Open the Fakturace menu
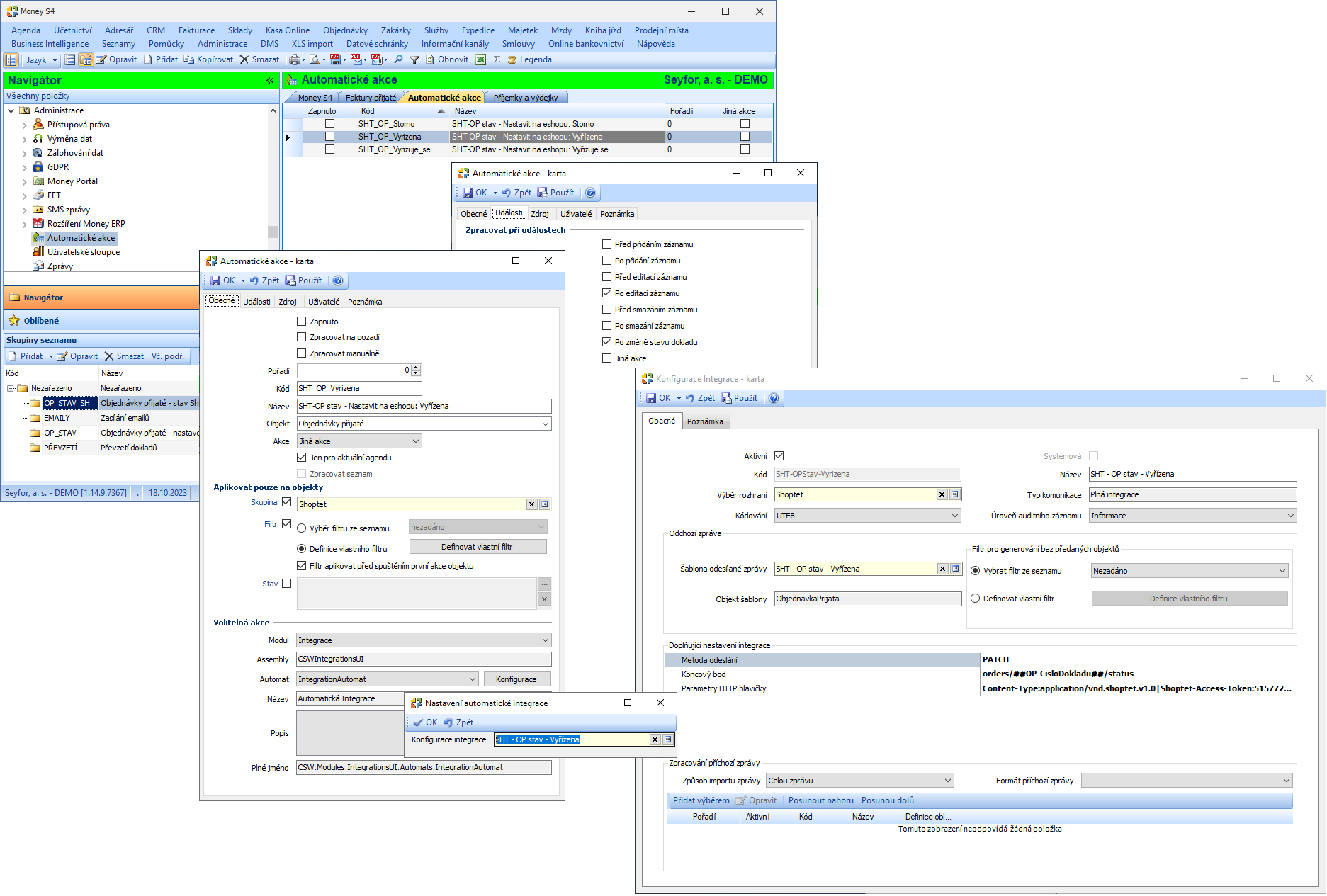Viewport: 1327px width, 896px height. [x=196, y=30]
